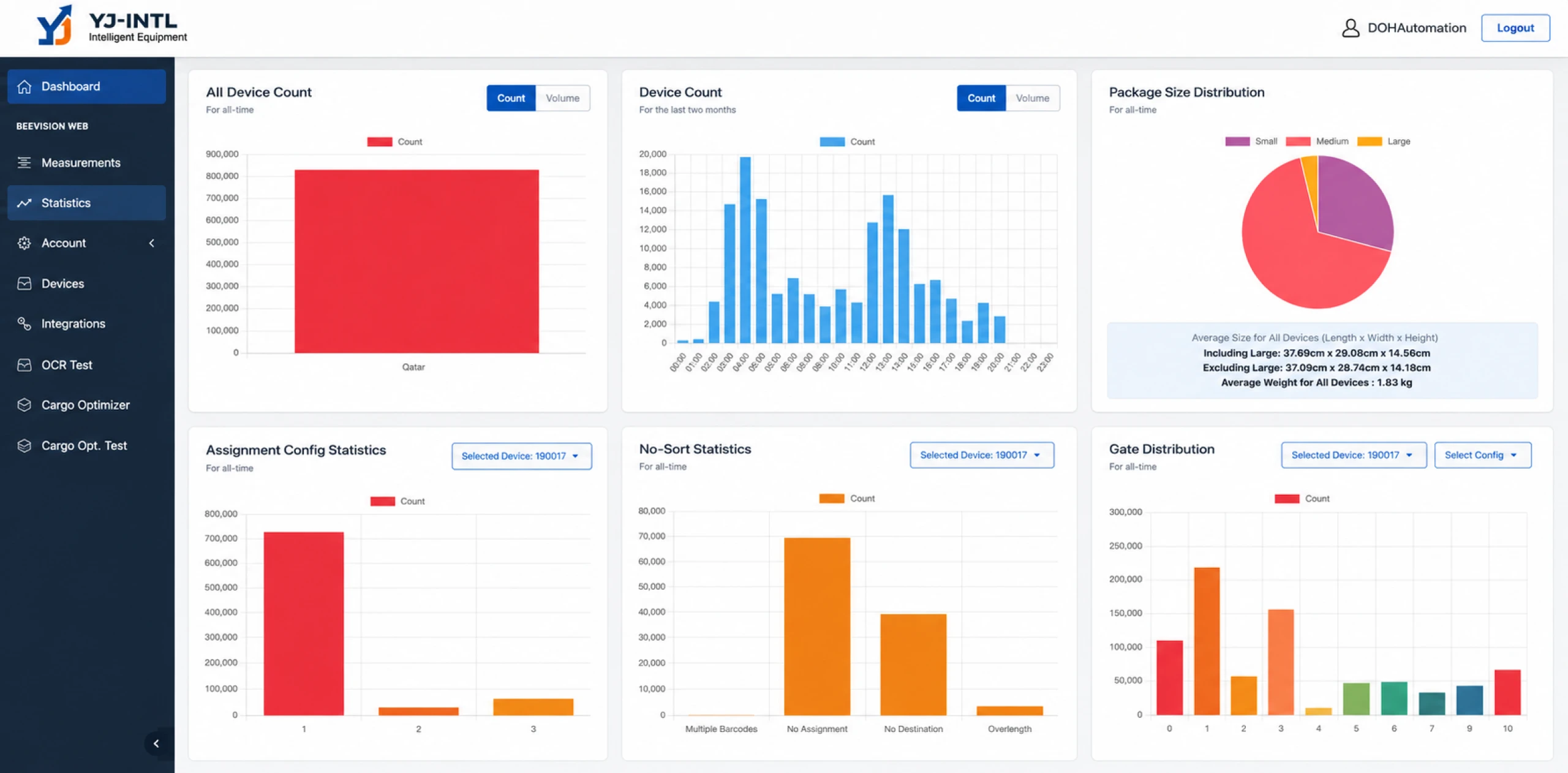Image resolution: width=1568 pixels, height=773 pixels.
Task: Open device dropdown in Assignment Config Statistics
Action: click(x=521, y=456)
